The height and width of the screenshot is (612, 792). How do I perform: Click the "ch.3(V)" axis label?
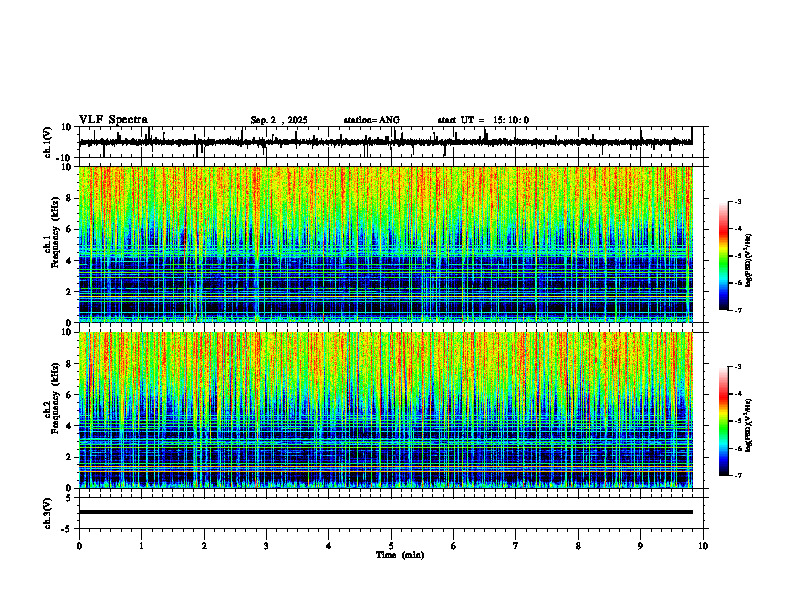pos(48,513)
